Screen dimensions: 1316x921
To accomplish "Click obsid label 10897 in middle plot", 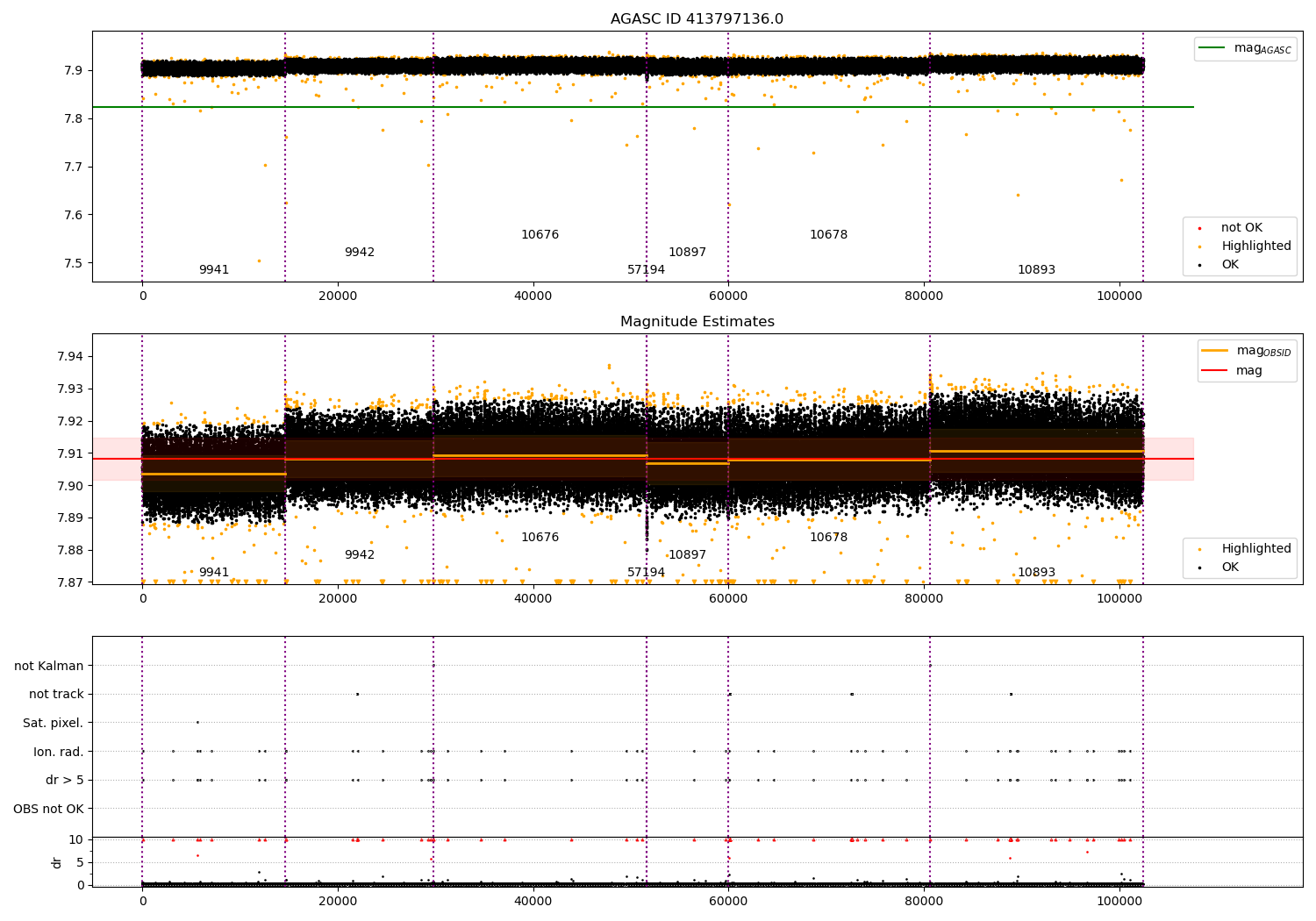I will [x=687, y=555].
